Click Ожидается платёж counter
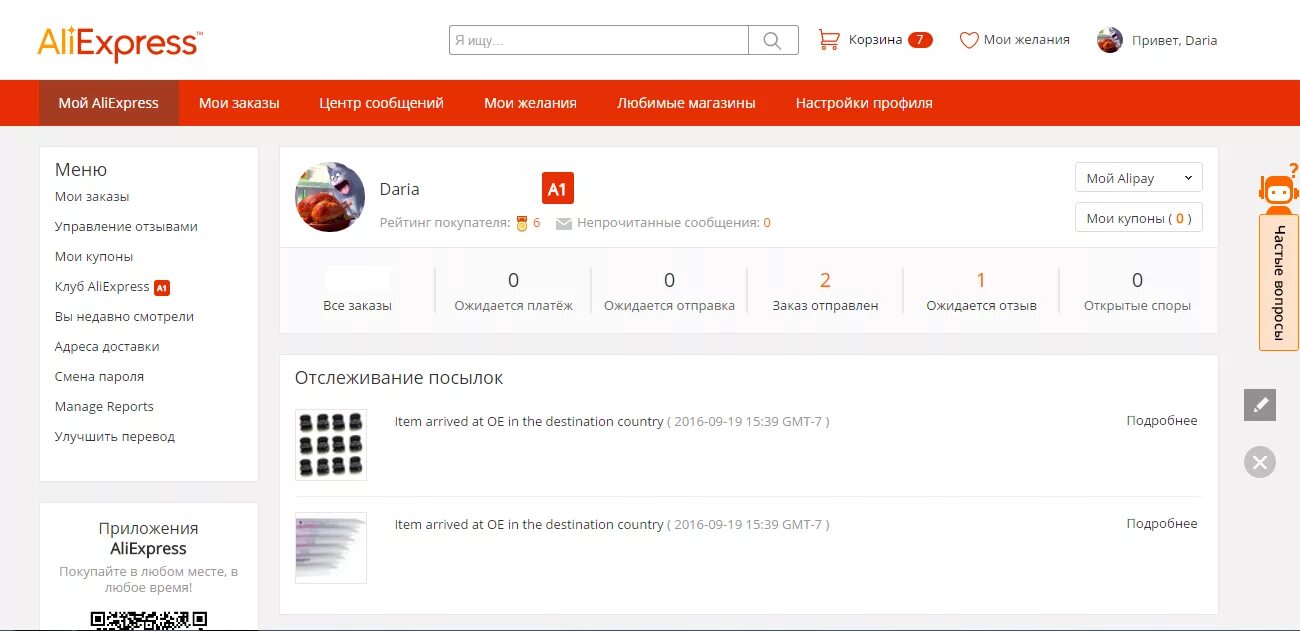 click(x=513, y=290)
